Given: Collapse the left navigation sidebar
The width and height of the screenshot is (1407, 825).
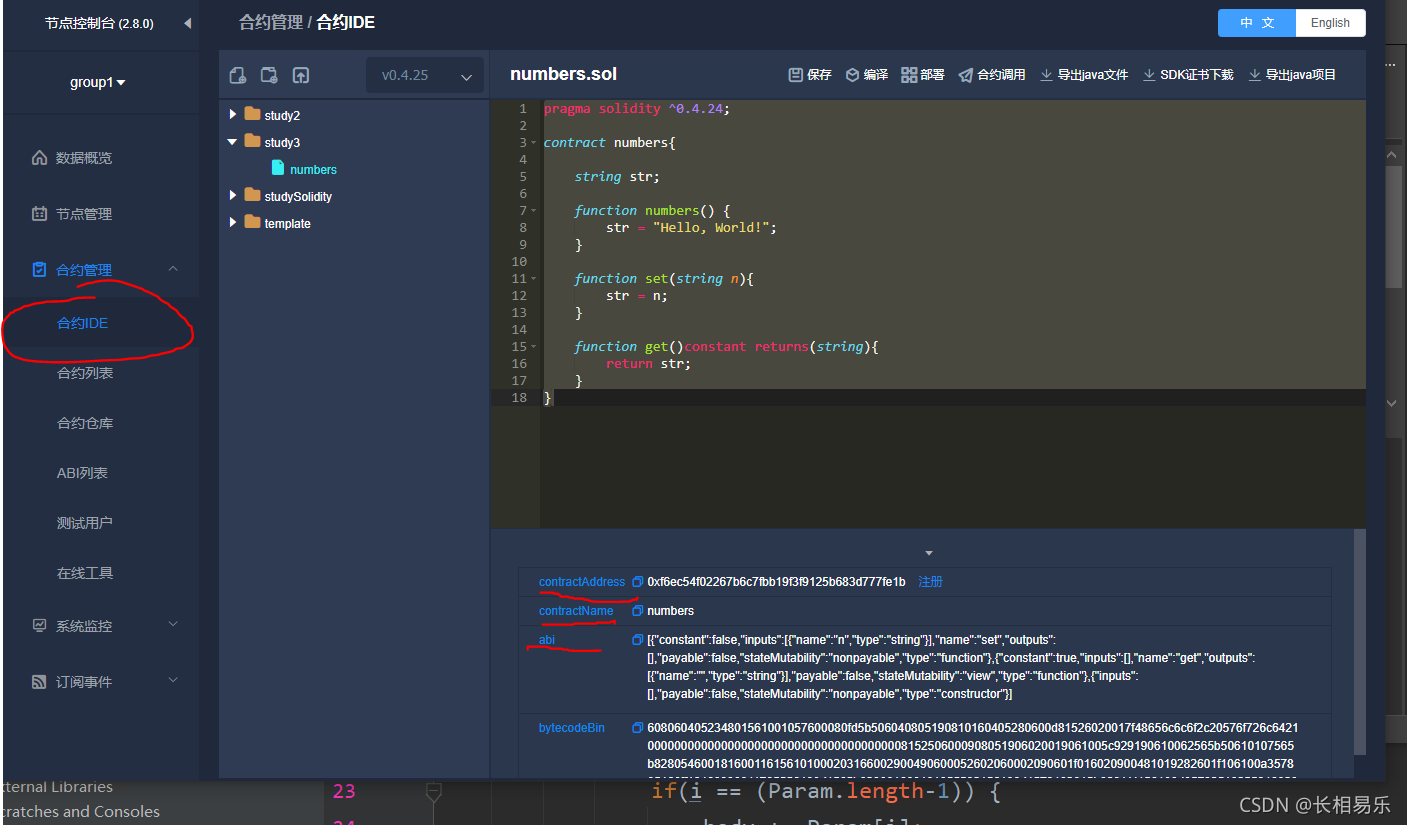Looking at the screenshot, I should (186, 22).
